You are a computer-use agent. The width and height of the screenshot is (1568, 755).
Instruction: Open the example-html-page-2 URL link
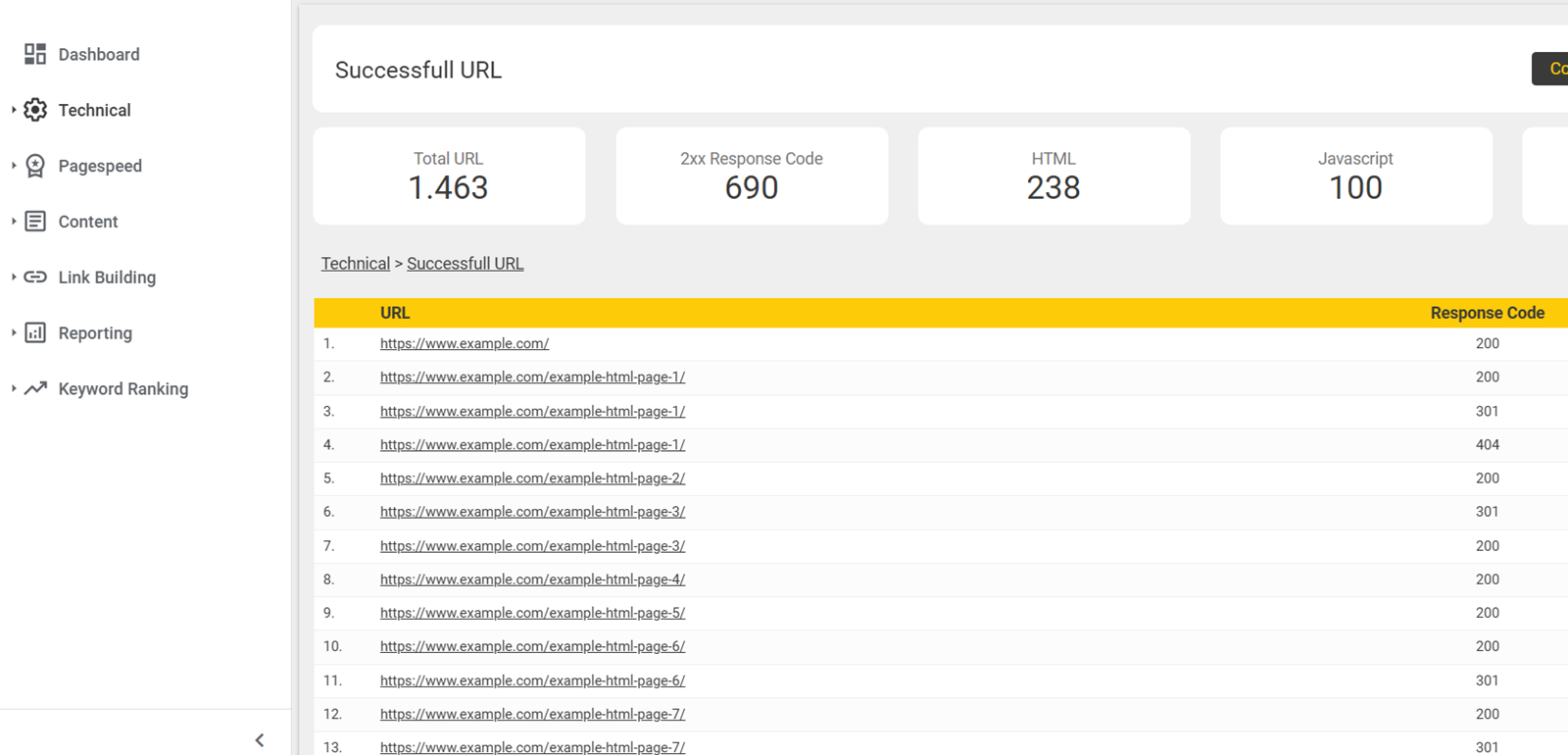(x=532, y=478)
